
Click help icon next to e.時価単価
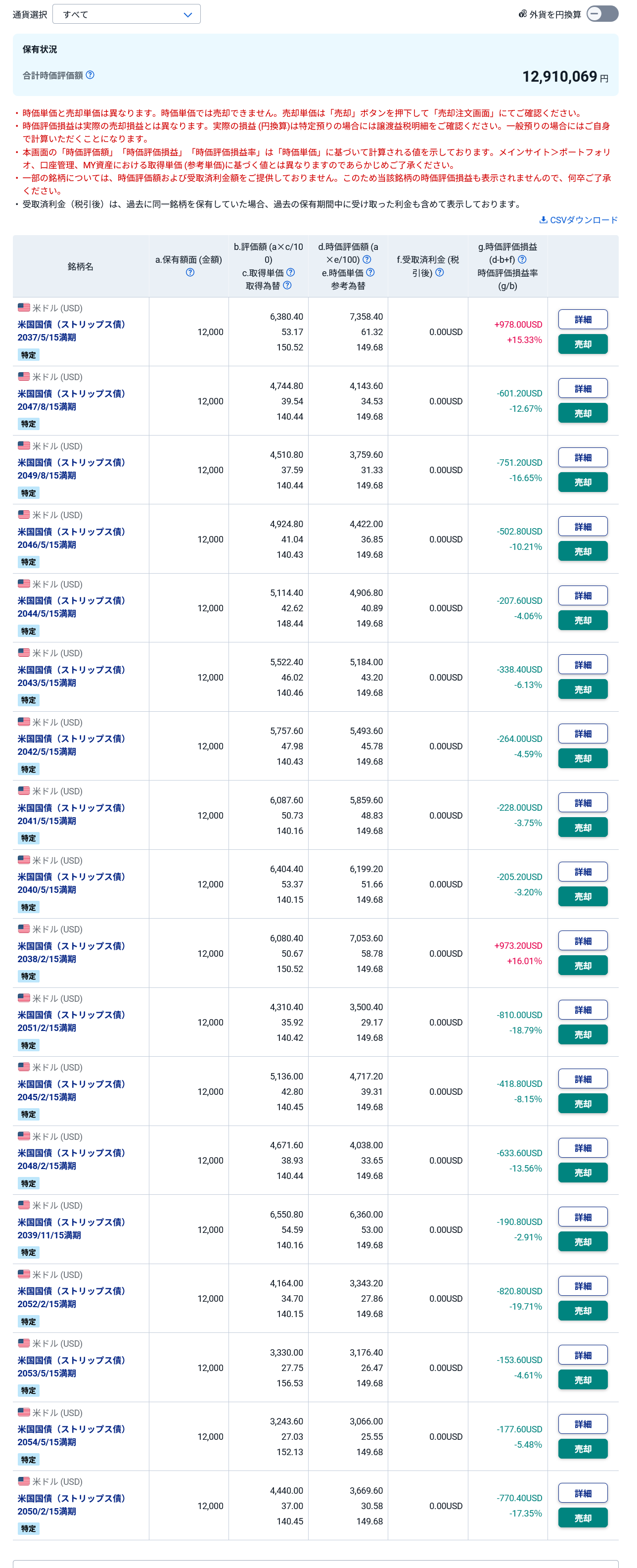coord(370,272)
